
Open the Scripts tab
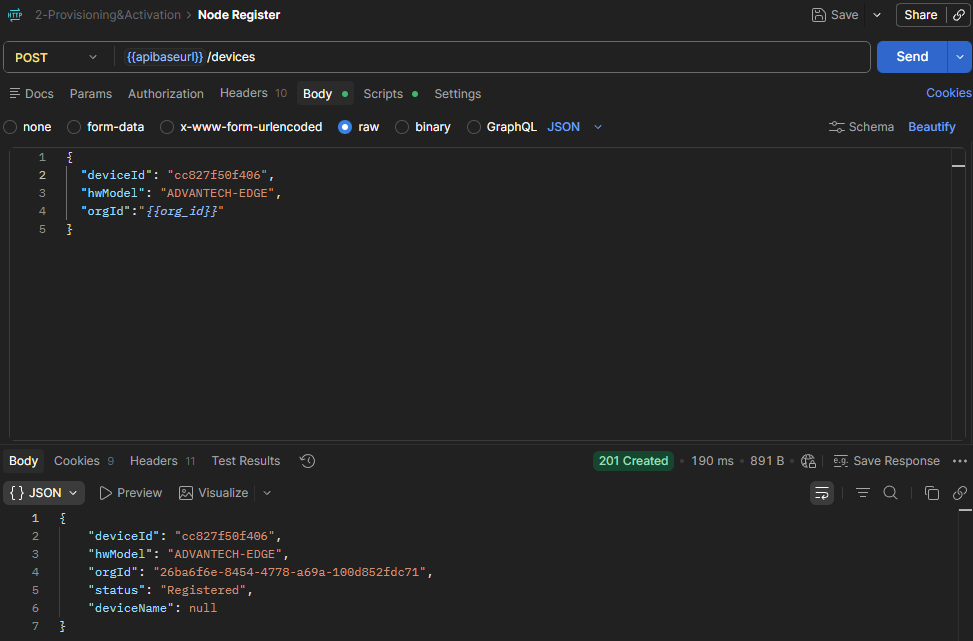pos(390,94)
